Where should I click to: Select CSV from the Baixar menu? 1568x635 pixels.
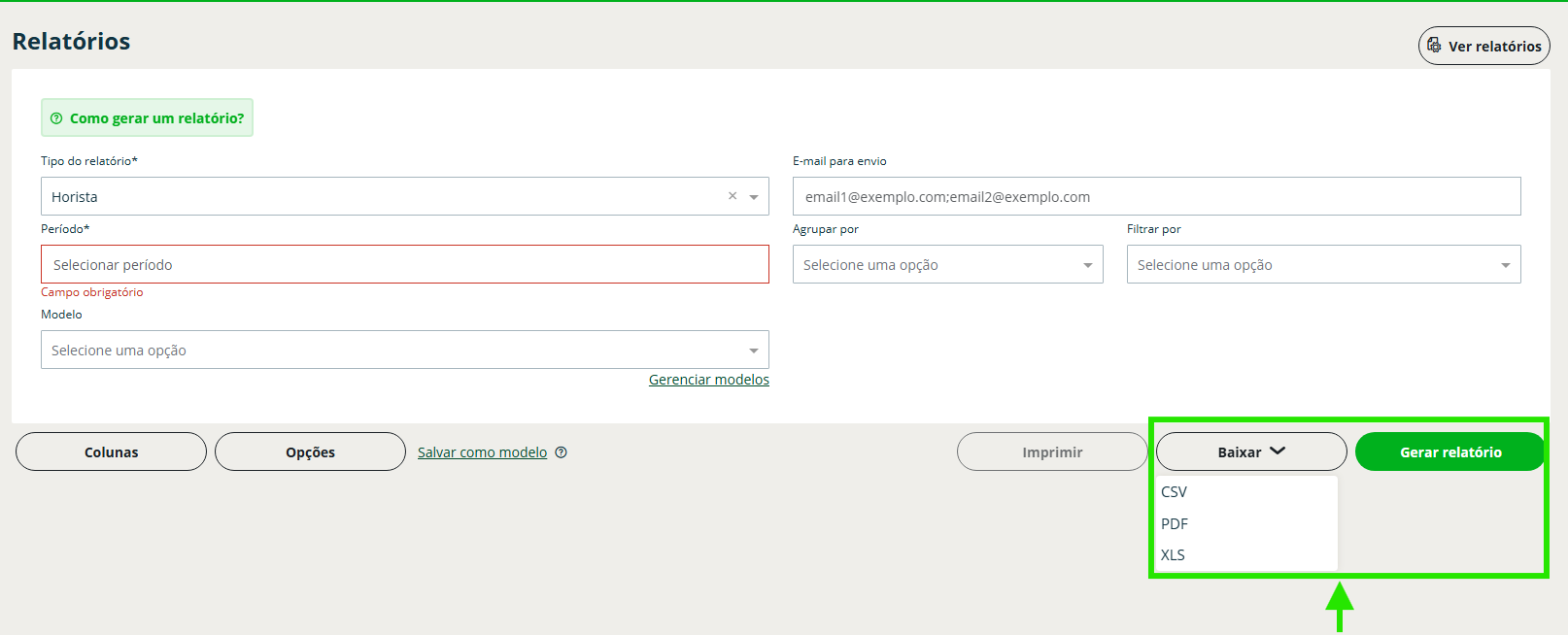(x=1175, y=492)
